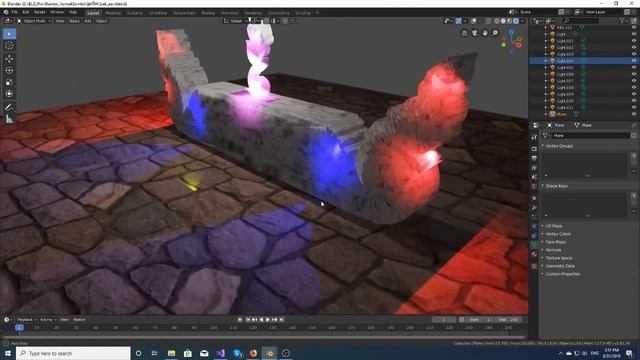Open the Object Mode dropdown

pos(34,21)
